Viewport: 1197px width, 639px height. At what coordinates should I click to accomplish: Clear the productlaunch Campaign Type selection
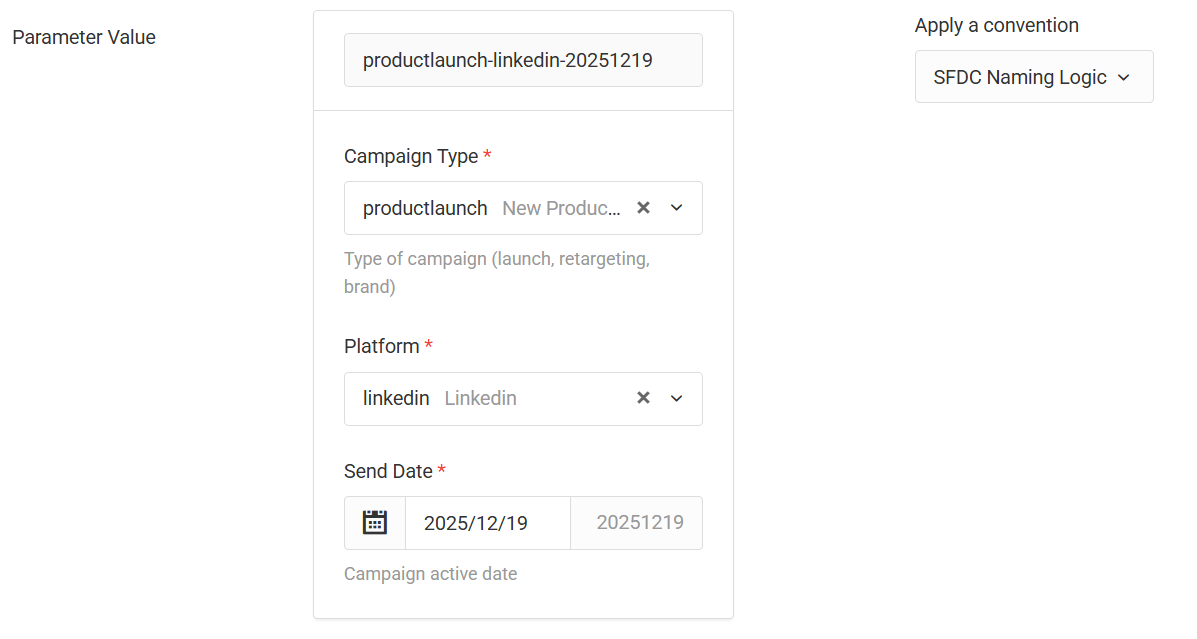click(x=644, y=208)
